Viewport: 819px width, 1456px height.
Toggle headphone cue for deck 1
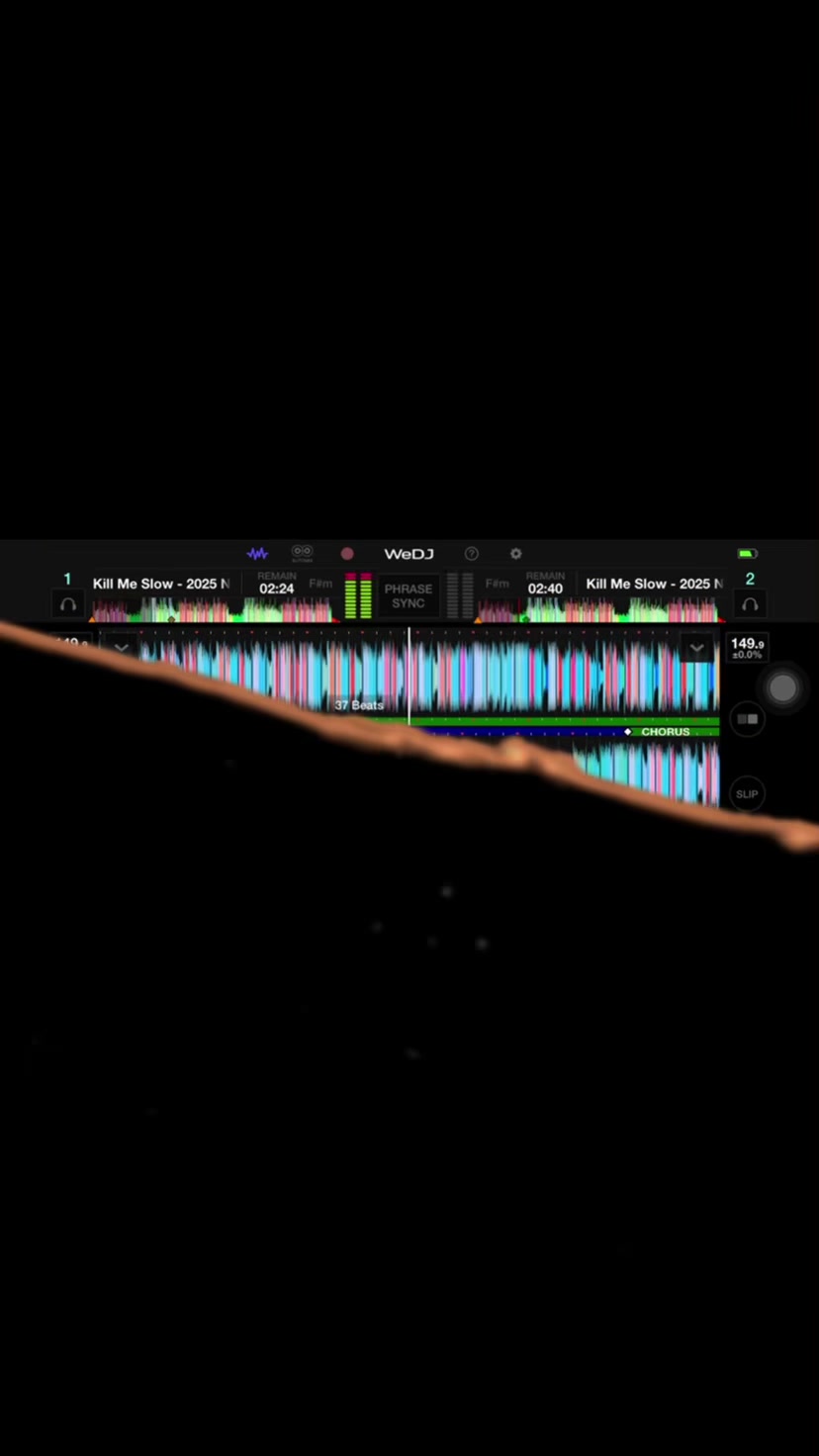pyautogui.click(x=68, y=603)
